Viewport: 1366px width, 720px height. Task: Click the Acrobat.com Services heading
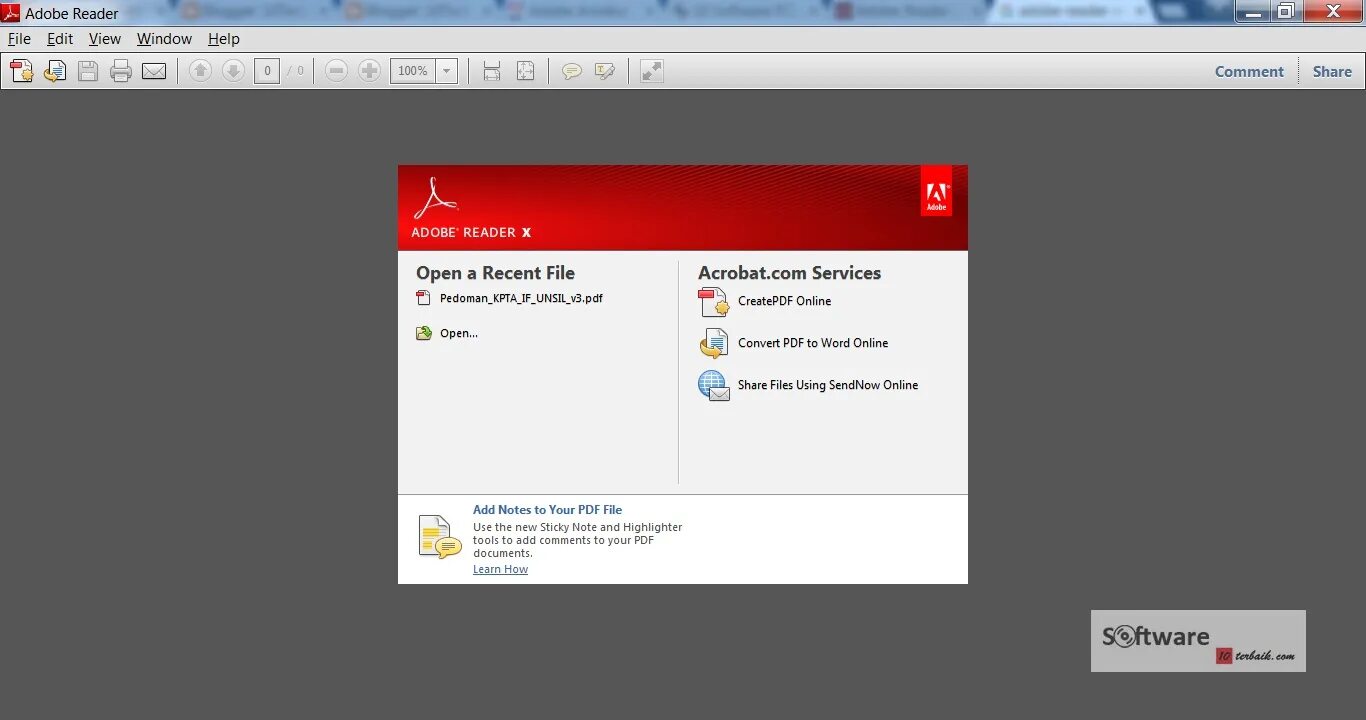(789, 273)
